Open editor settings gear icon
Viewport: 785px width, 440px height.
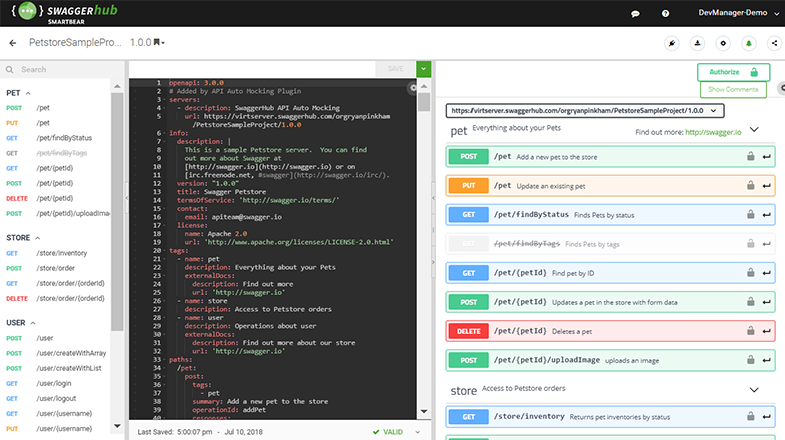coord(413,88)
